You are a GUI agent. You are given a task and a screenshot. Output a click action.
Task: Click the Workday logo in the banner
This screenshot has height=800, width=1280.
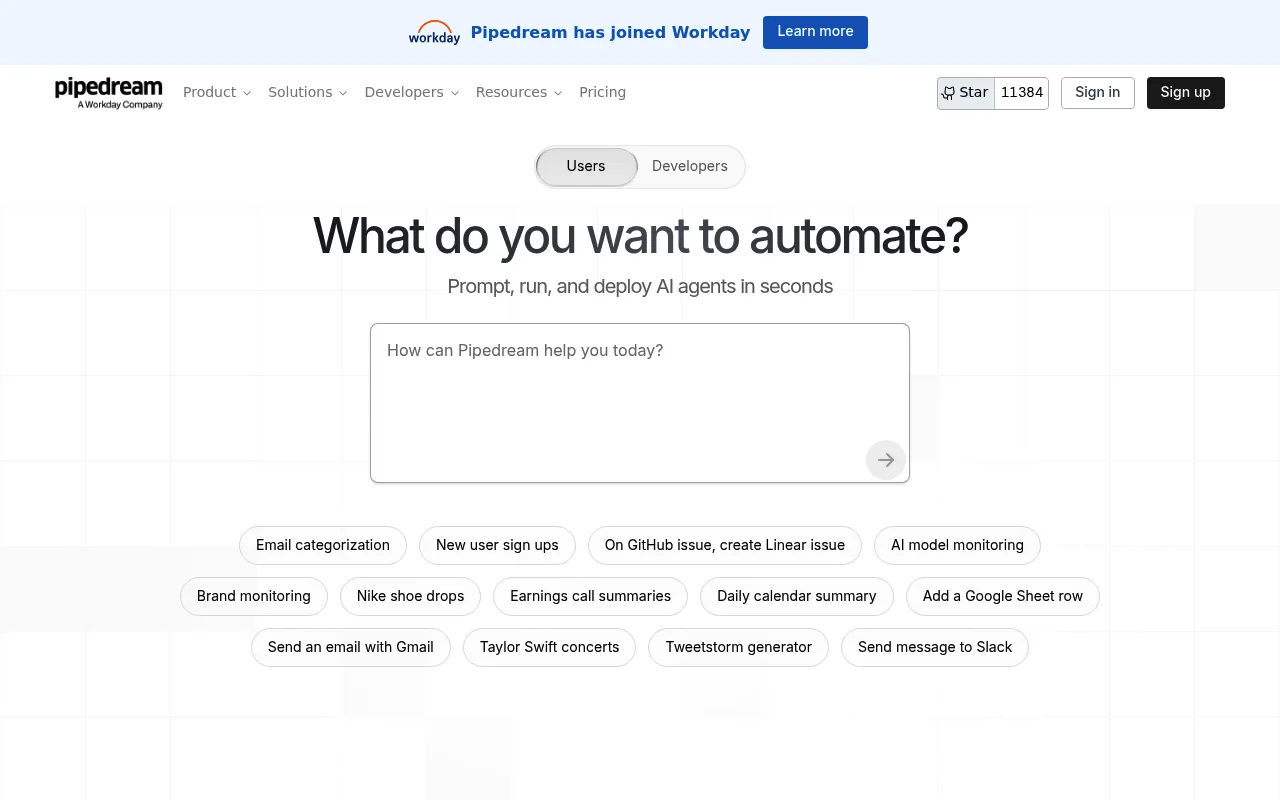coord(434,32)
